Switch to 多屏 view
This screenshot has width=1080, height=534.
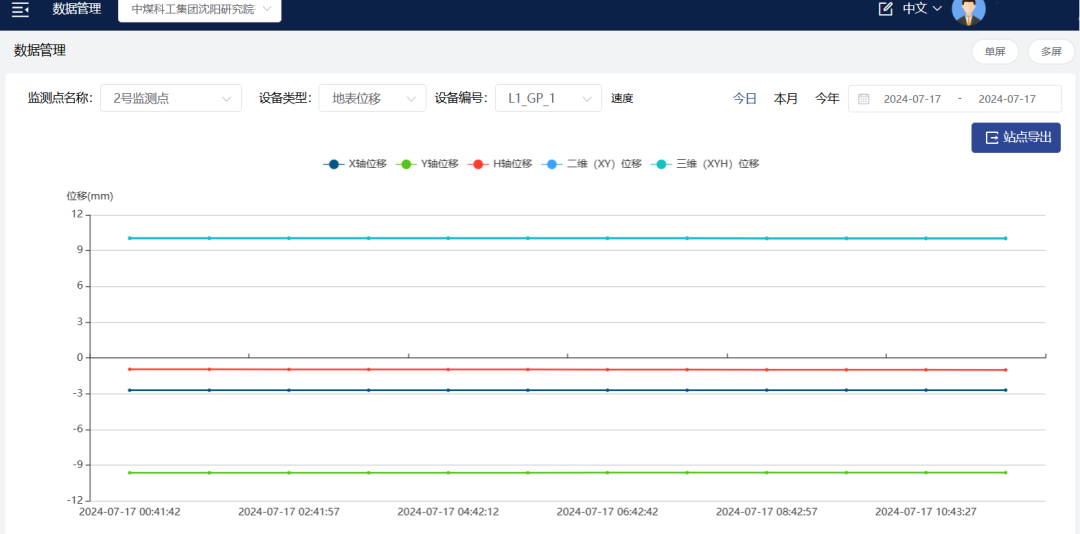coord(1050,51)
